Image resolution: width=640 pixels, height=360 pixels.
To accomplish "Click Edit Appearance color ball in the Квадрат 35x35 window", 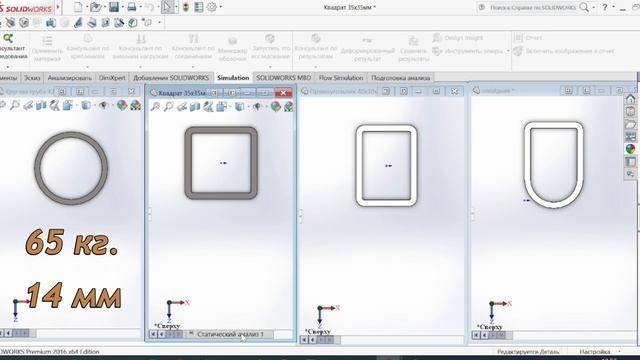I will (x=276, y=107).
